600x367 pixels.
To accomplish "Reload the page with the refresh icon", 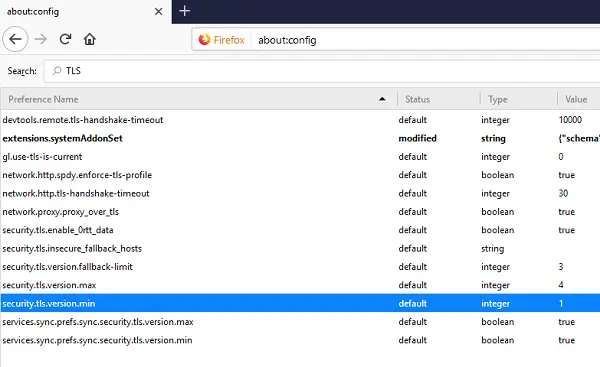I will click(x=65, y=39).
